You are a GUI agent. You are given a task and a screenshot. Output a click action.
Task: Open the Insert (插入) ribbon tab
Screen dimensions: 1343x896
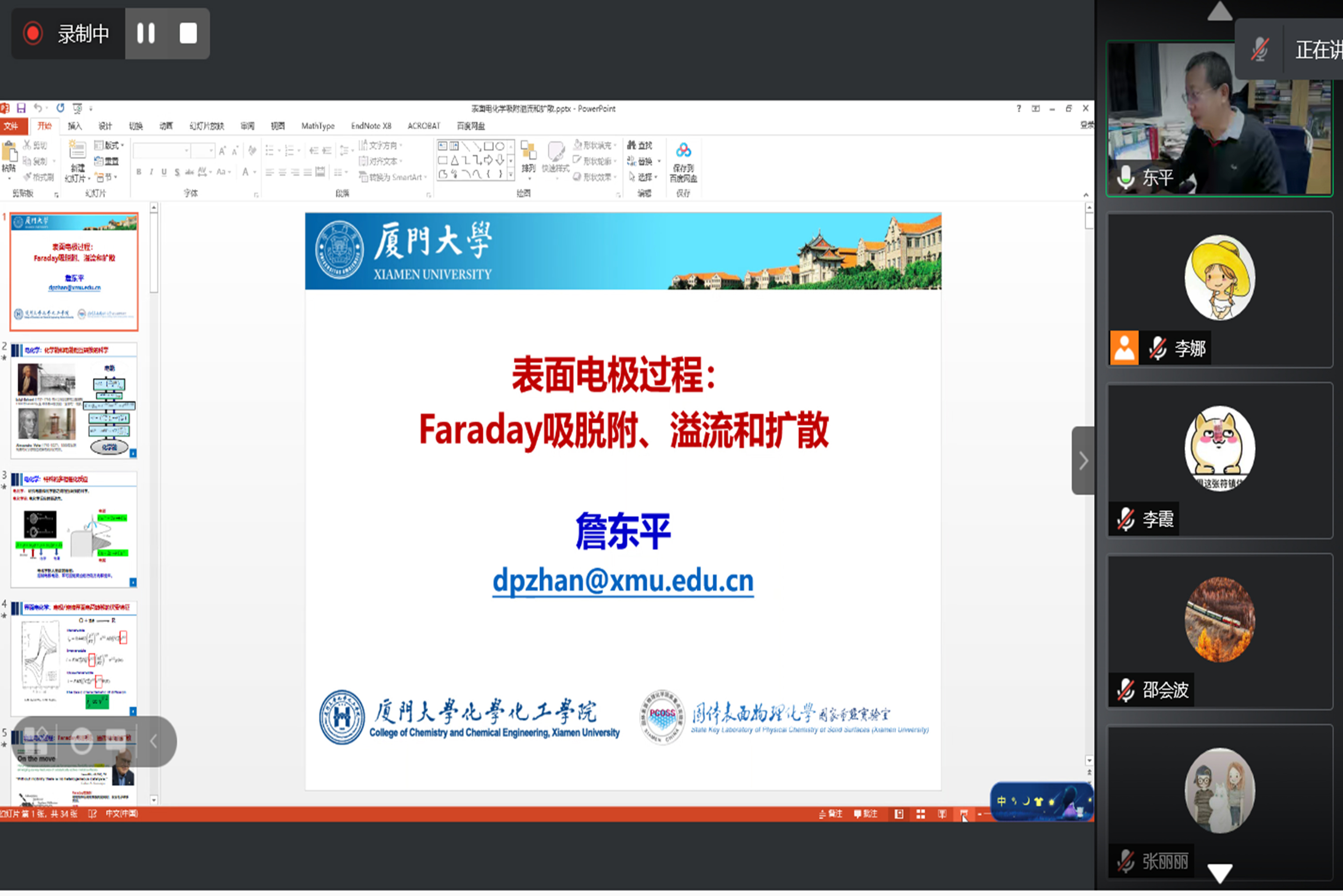pos(74,126)
